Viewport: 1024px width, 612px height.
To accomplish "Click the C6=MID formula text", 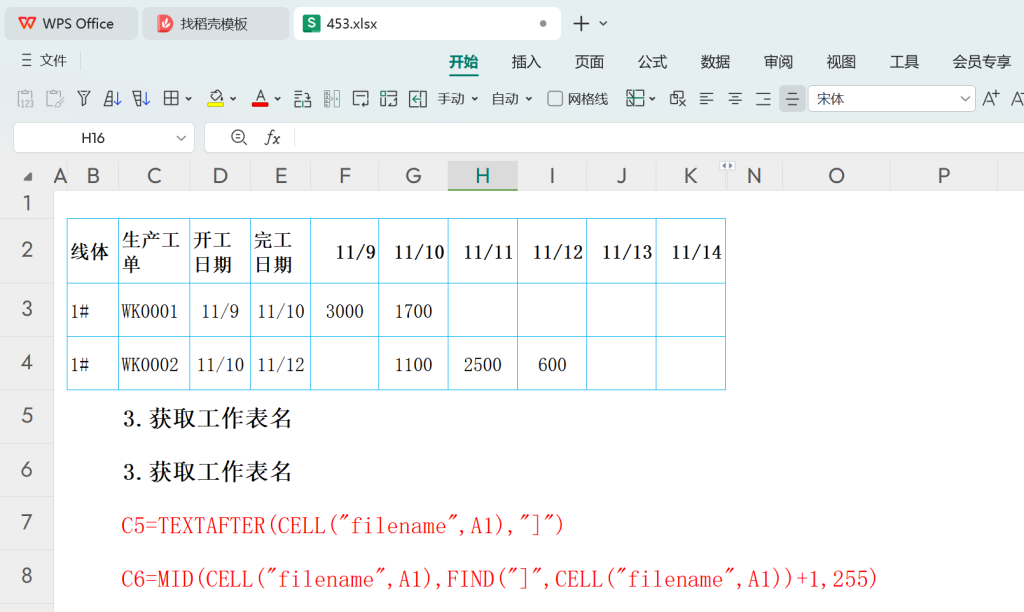I will click(499, 579).
